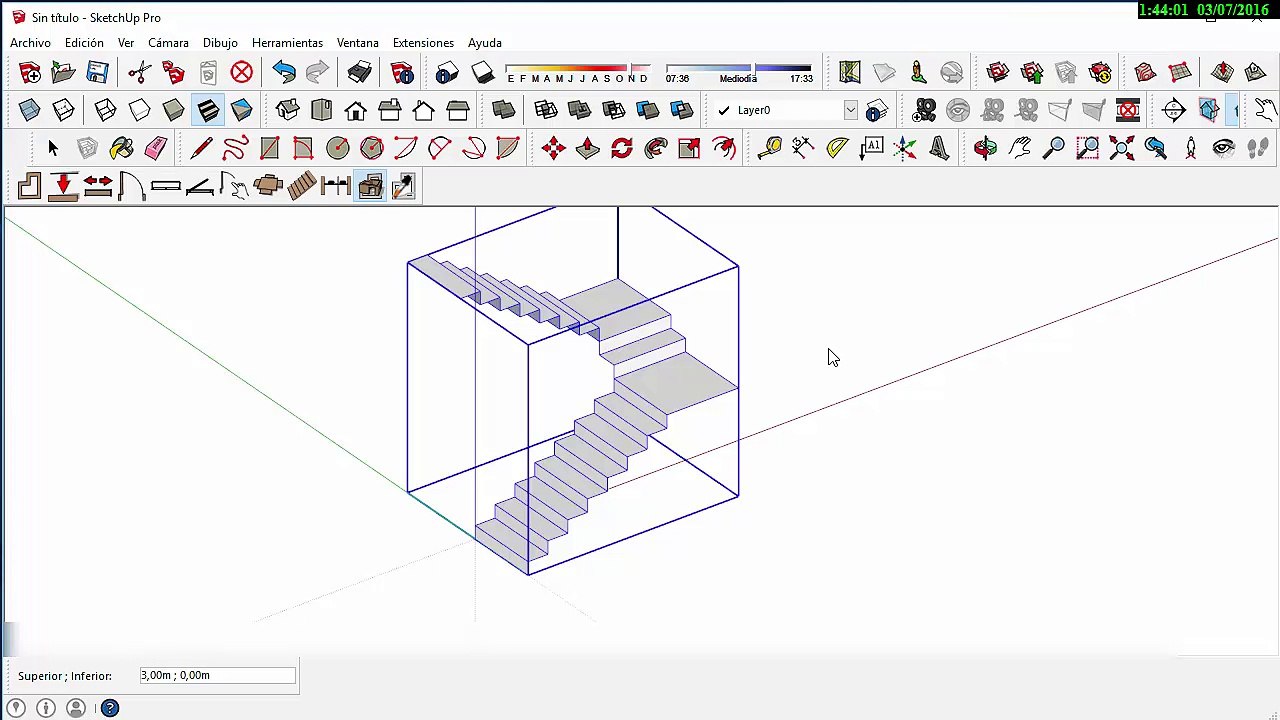The width and height of the screenshot is (1280, 720).
Task: Toggle back edges display
Action: tap(63, 110)
